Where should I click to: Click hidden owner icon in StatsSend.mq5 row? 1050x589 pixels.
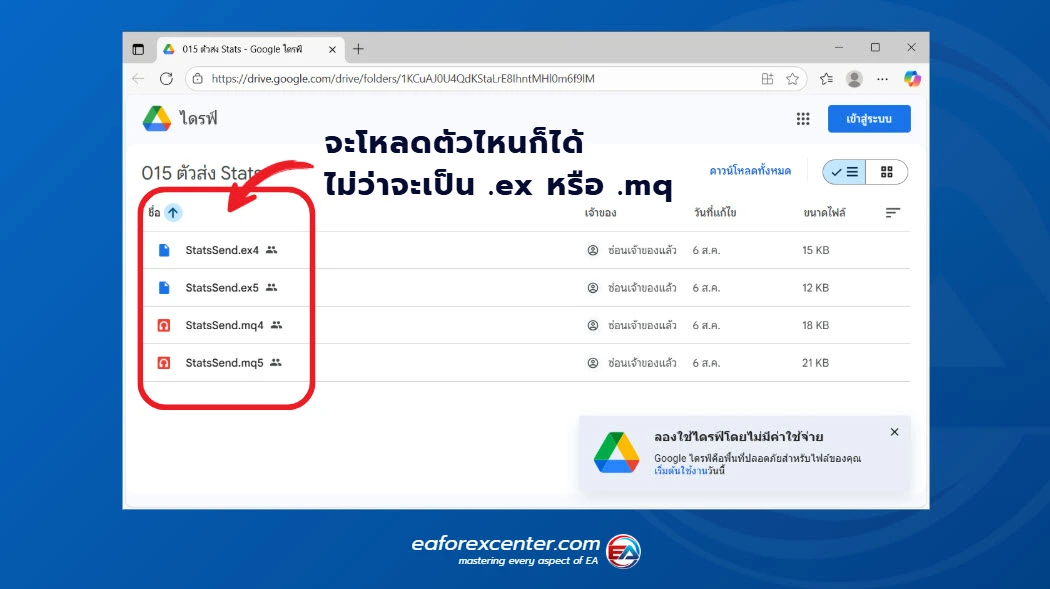tap(593, 363)
